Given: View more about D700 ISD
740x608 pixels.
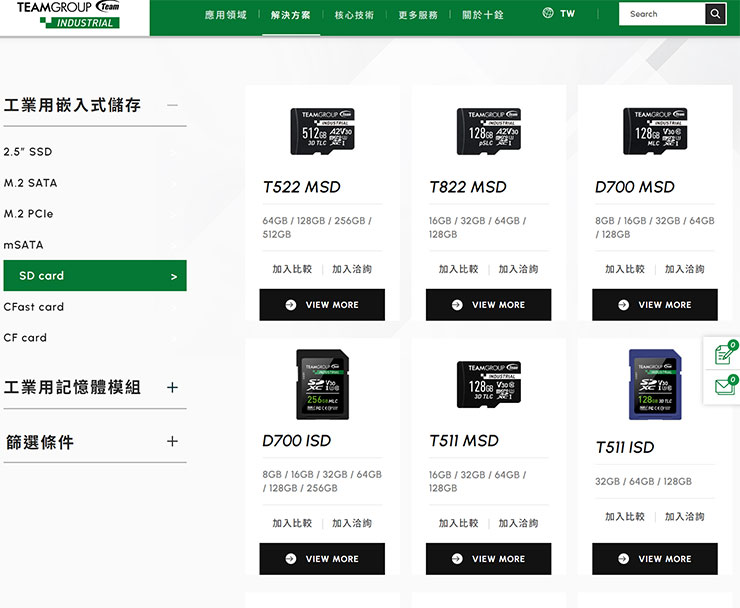Looking at the screenshot, I should point(322,559).
